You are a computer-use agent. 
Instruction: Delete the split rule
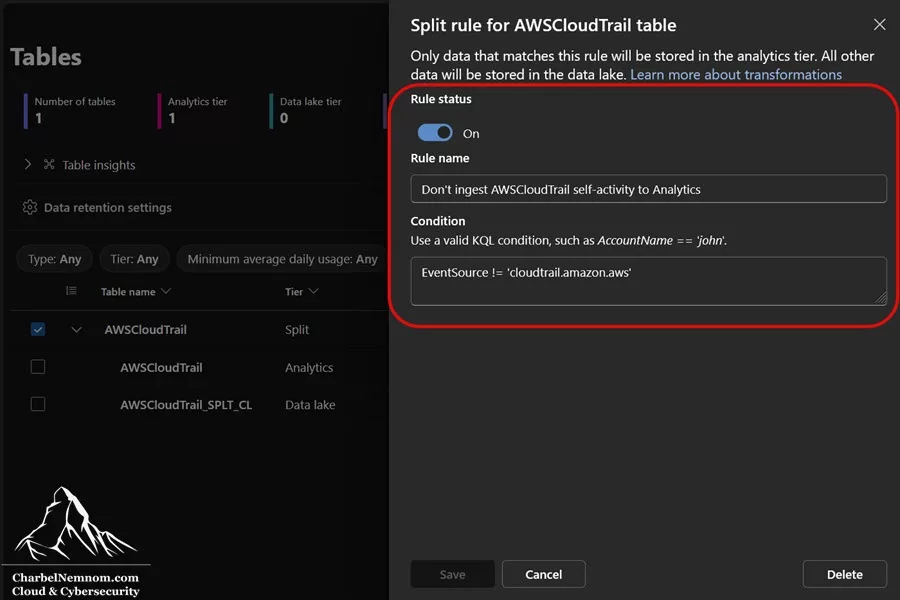pos(844,574)
